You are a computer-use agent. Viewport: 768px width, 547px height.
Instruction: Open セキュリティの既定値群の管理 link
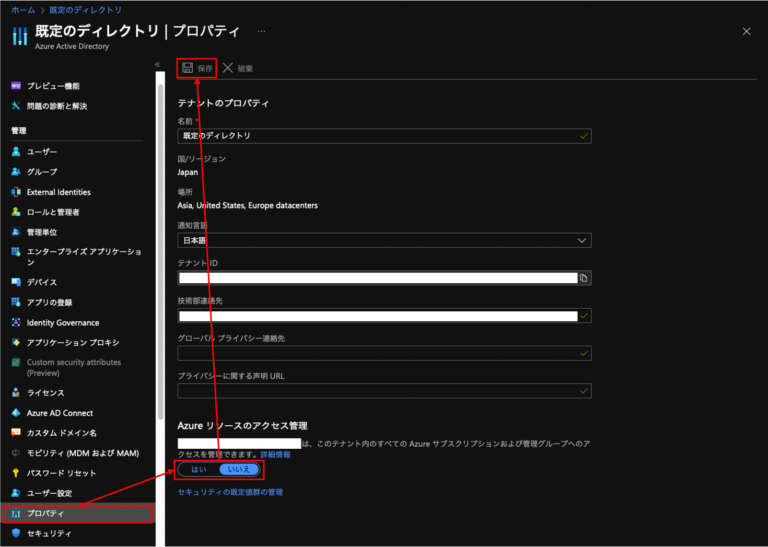(230, 492)
